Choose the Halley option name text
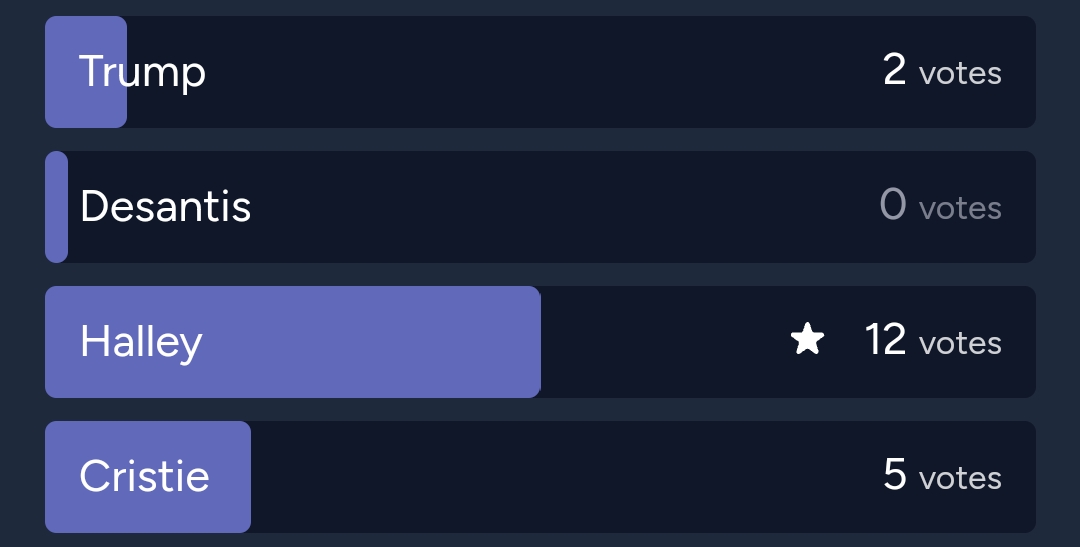1080x547 pixels. click(141, 342)
